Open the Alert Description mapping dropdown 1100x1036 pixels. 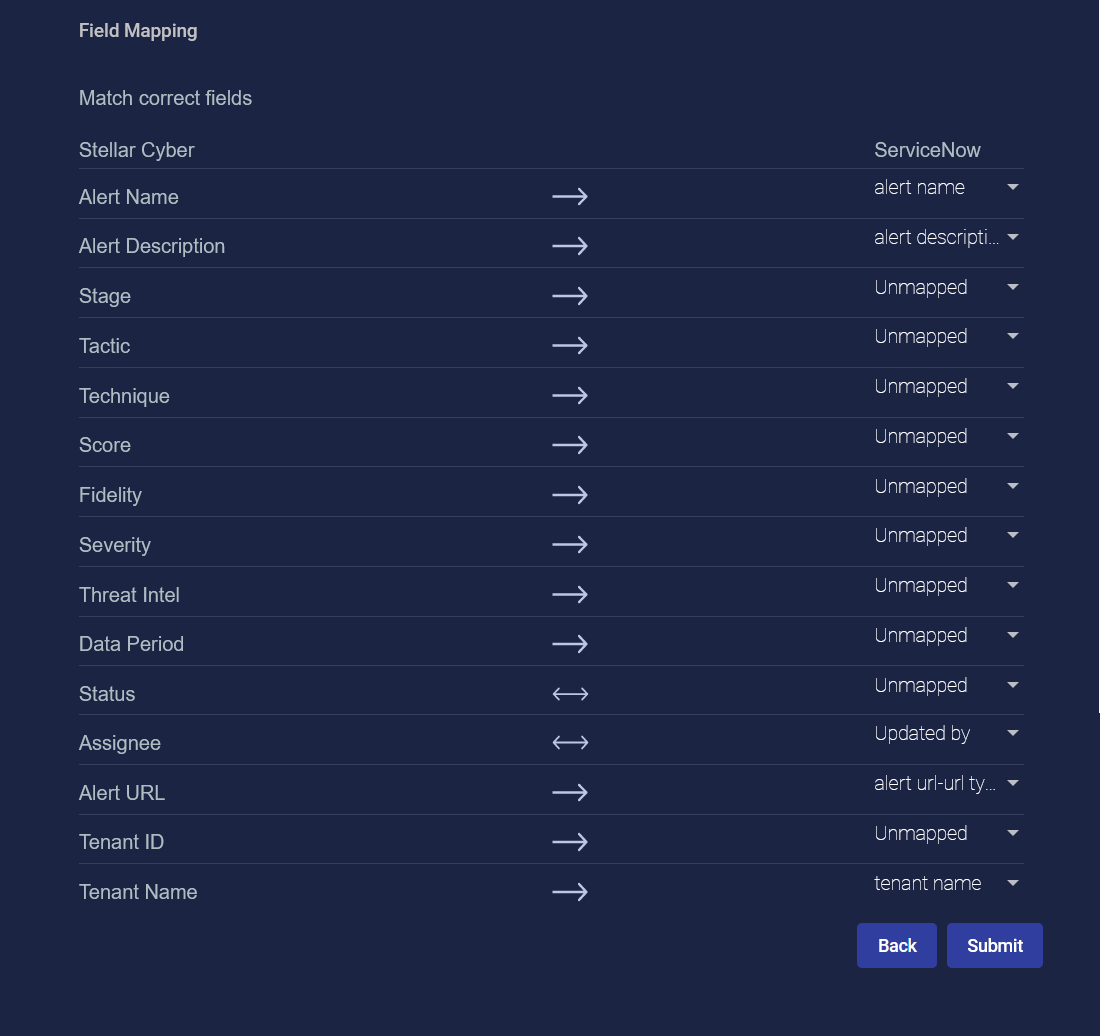tap(946, 237)
